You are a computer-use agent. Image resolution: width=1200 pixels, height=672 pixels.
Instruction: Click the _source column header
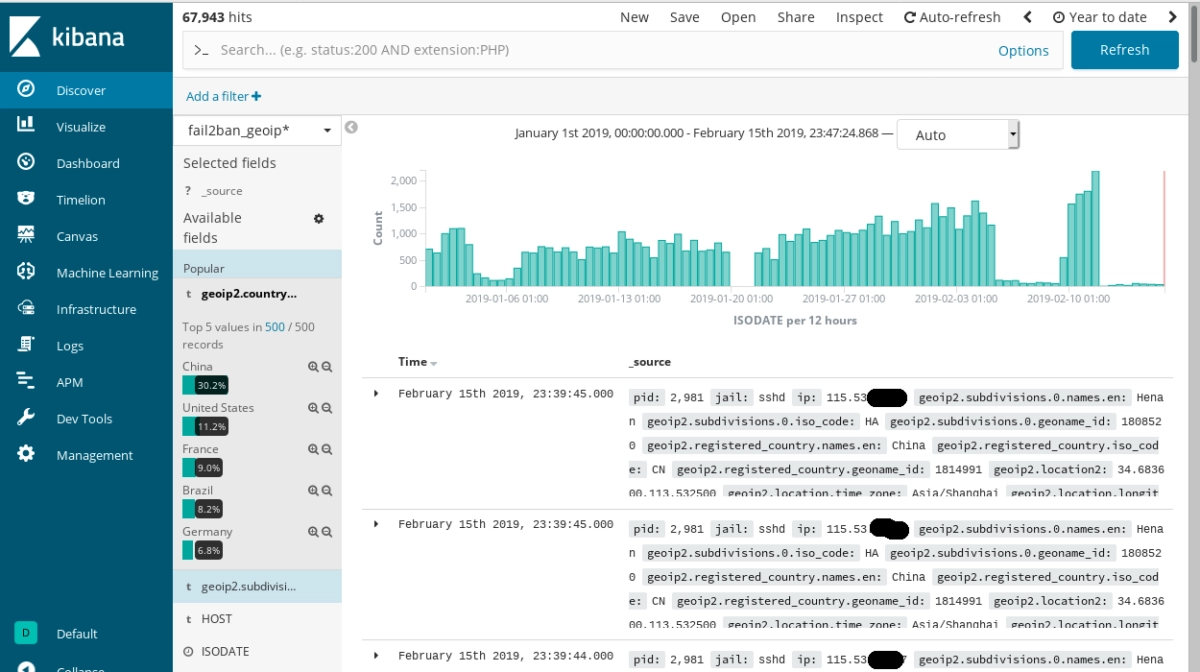pos(649,362)
